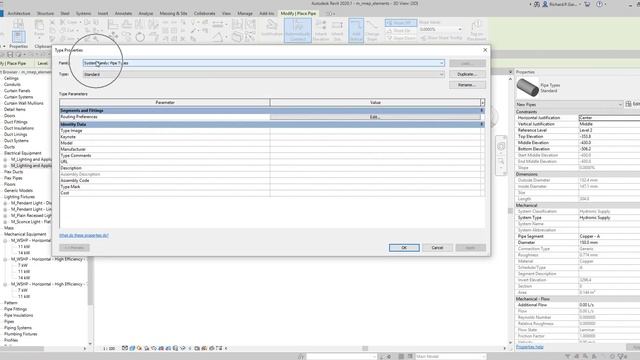Click the 'Copper - A' Pipe Segment value
Screen dimensions: 640x360
coord(609,236)
